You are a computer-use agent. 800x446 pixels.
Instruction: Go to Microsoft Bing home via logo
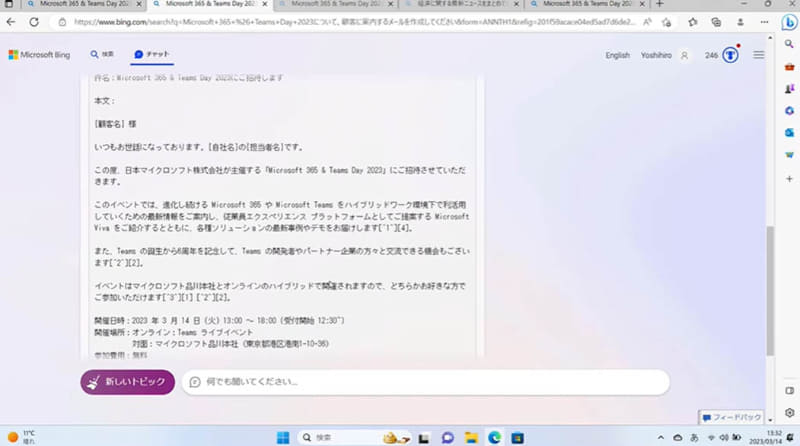click(39, 55)
